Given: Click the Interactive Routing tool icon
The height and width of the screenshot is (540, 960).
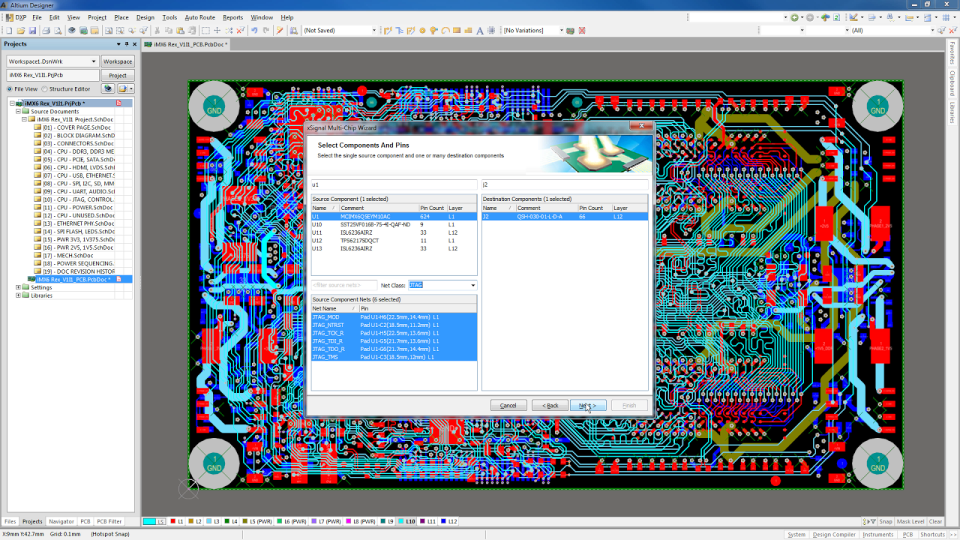Looking at the screenshot, I should (x=388, y=30).
